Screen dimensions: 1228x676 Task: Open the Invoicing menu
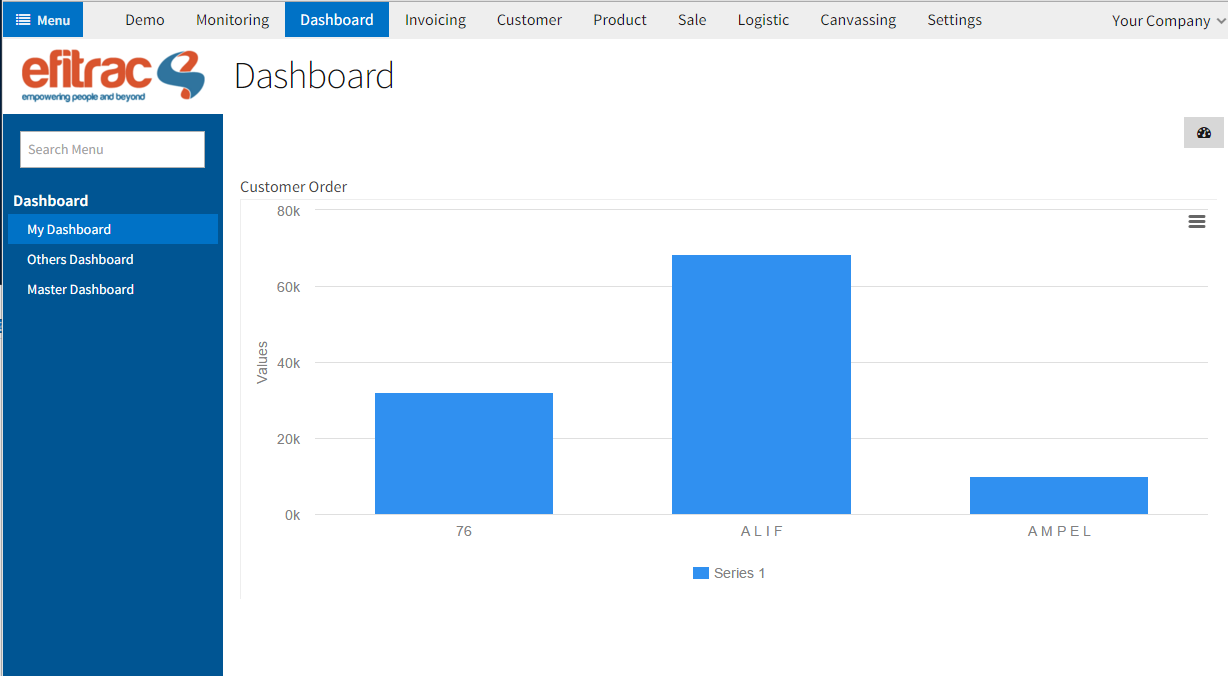pos(435,20)
